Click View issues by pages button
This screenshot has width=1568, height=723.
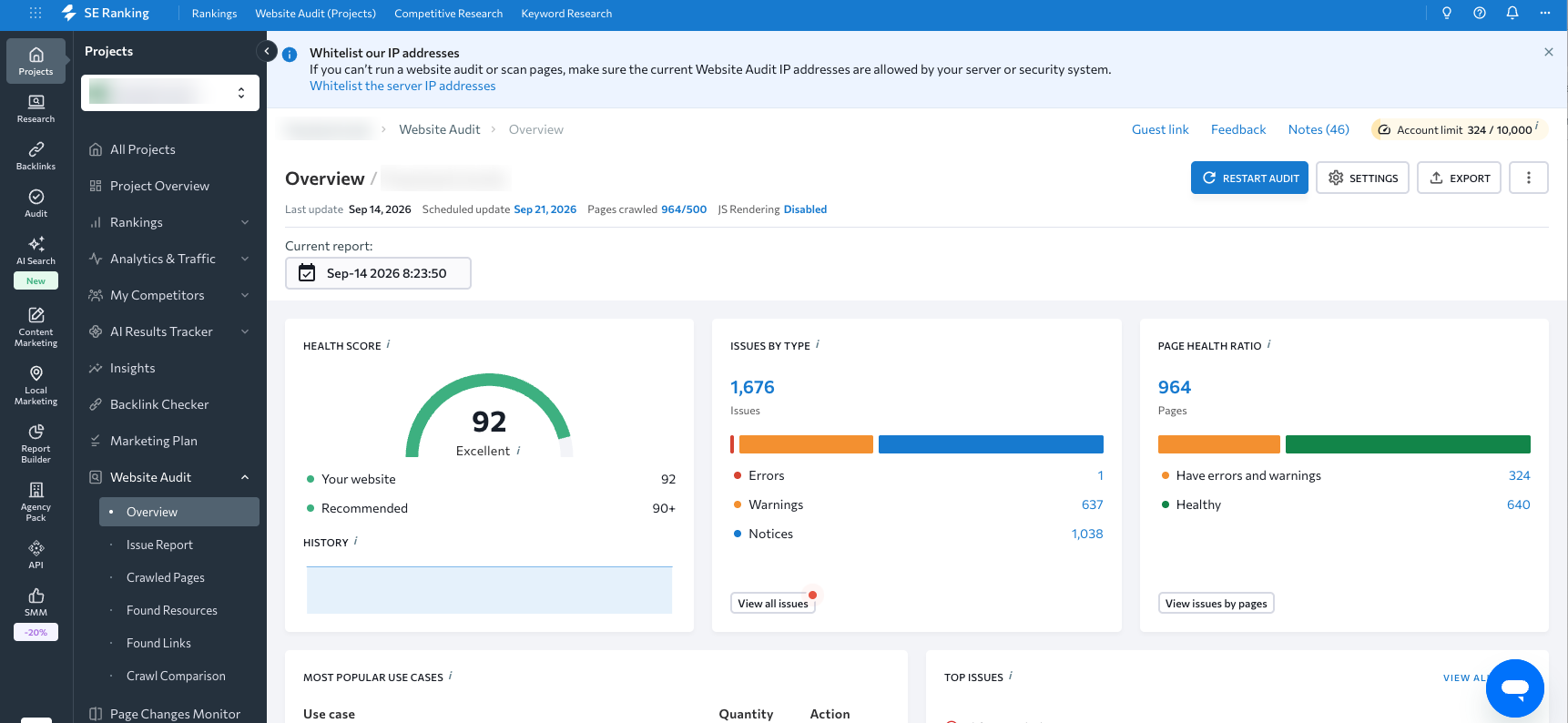(x=1216, y=603)
